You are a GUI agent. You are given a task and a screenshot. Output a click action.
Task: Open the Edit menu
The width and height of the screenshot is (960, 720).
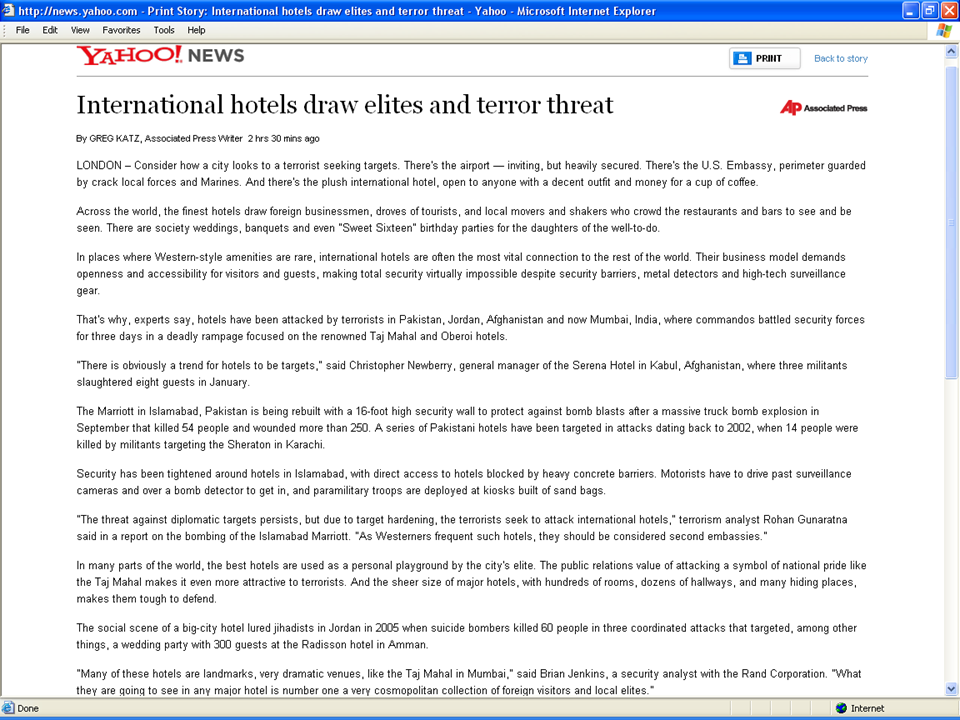tap(50, 30)
